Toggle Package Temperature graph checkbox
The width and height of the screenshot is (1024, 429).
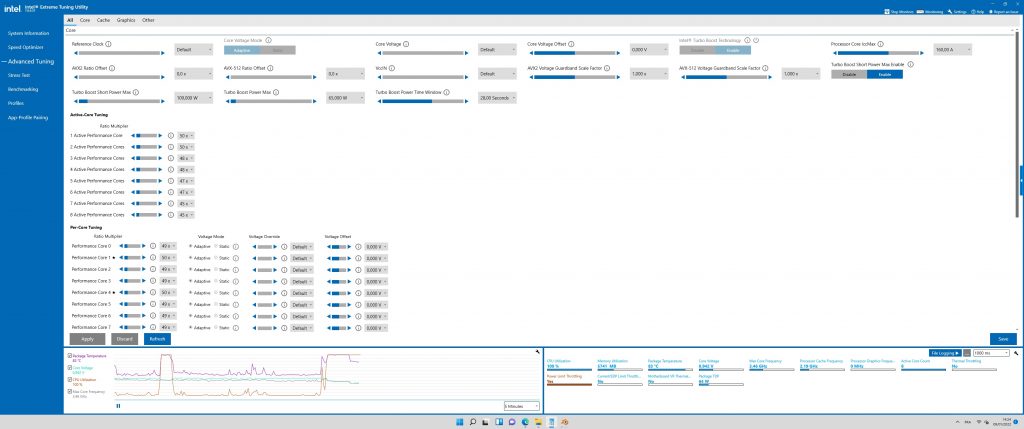pyautogui.click(x=70, y=356)
